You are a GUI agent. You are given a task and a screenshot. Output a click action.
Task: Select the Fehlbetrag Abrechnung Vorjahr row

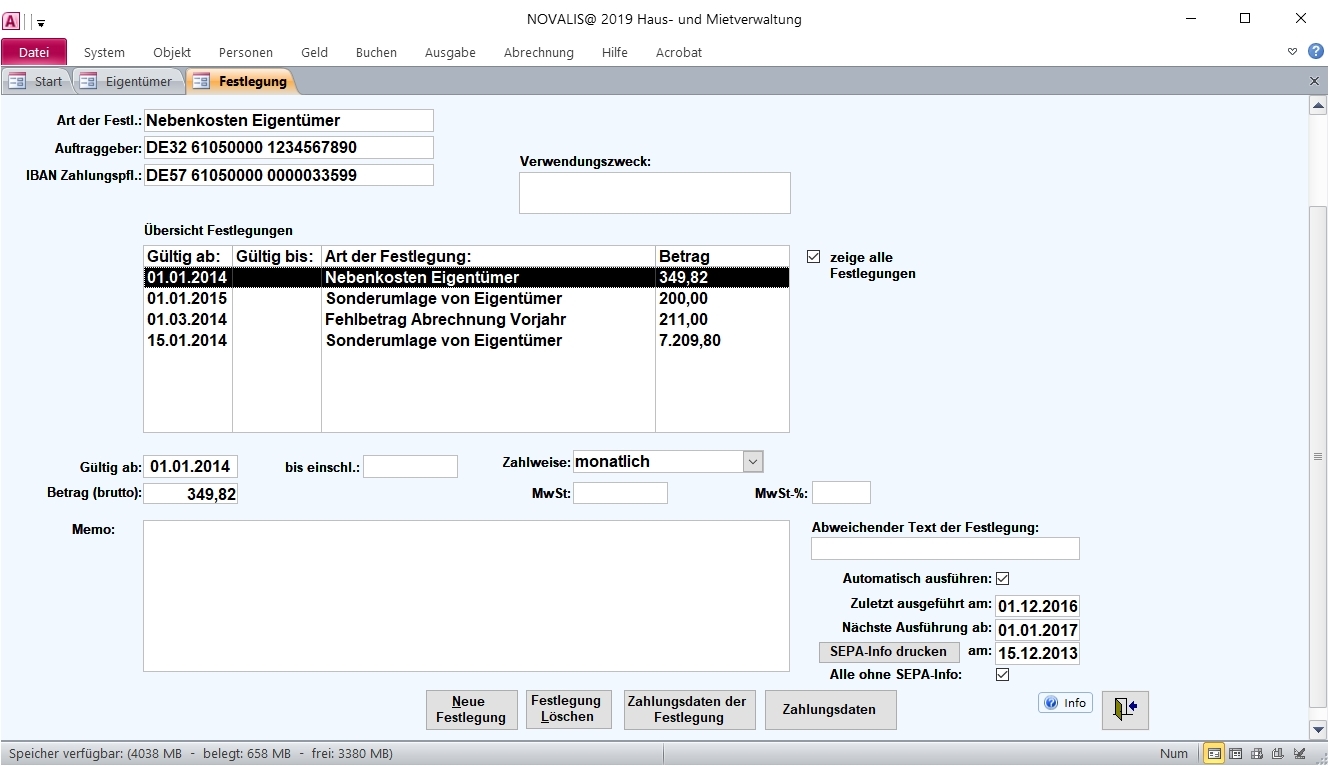tap(466, 320)
